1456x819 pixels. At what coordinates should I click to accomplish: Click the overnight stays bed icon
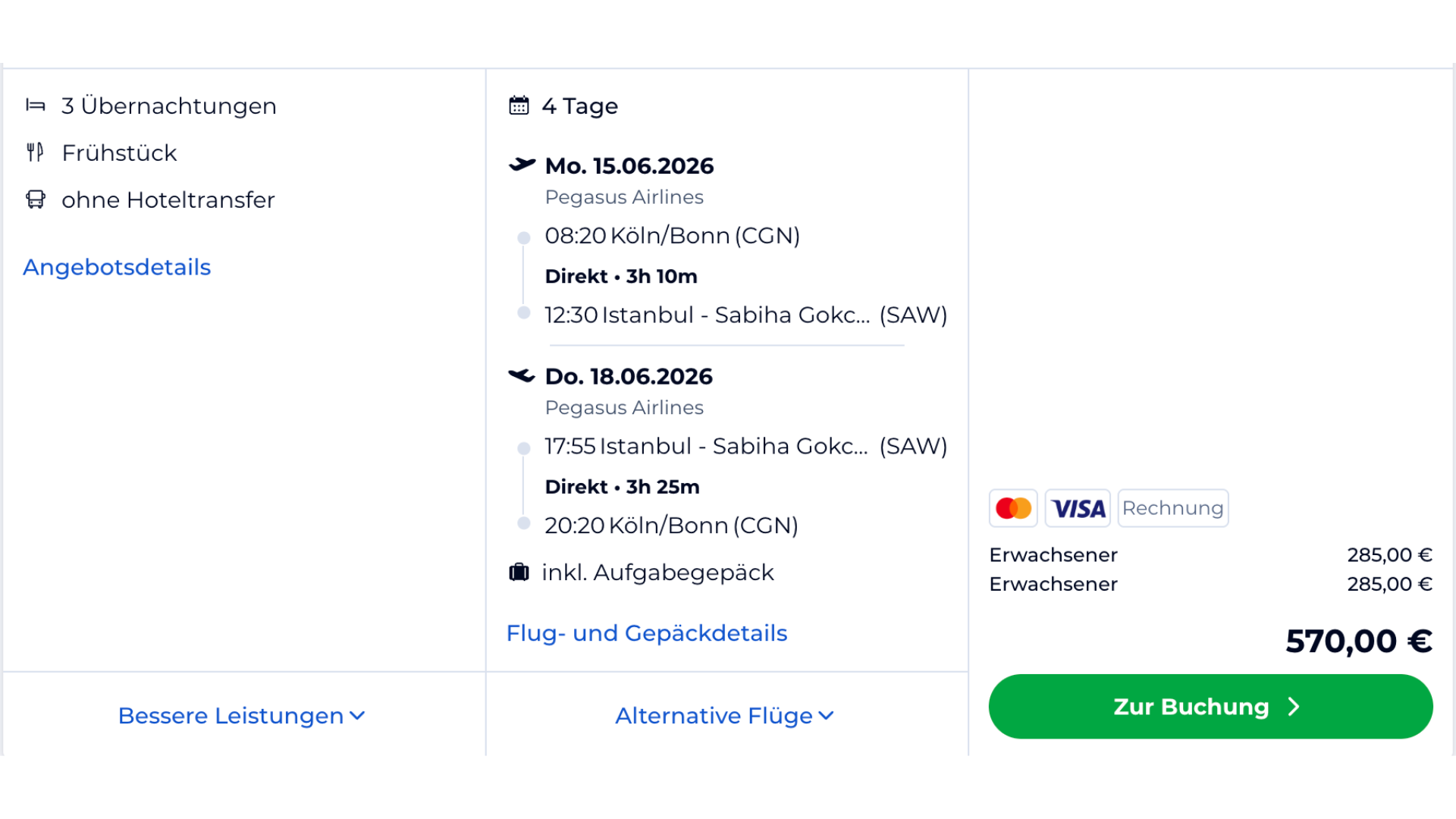(36, 105)
